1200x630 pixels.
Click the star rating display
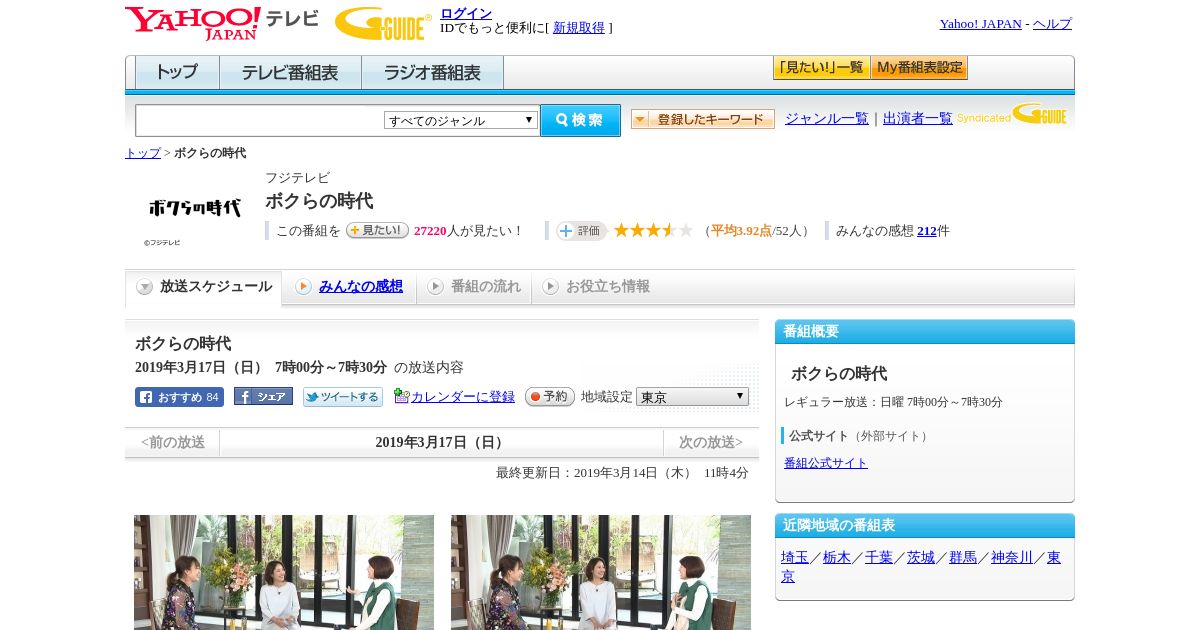pos(653,230)
